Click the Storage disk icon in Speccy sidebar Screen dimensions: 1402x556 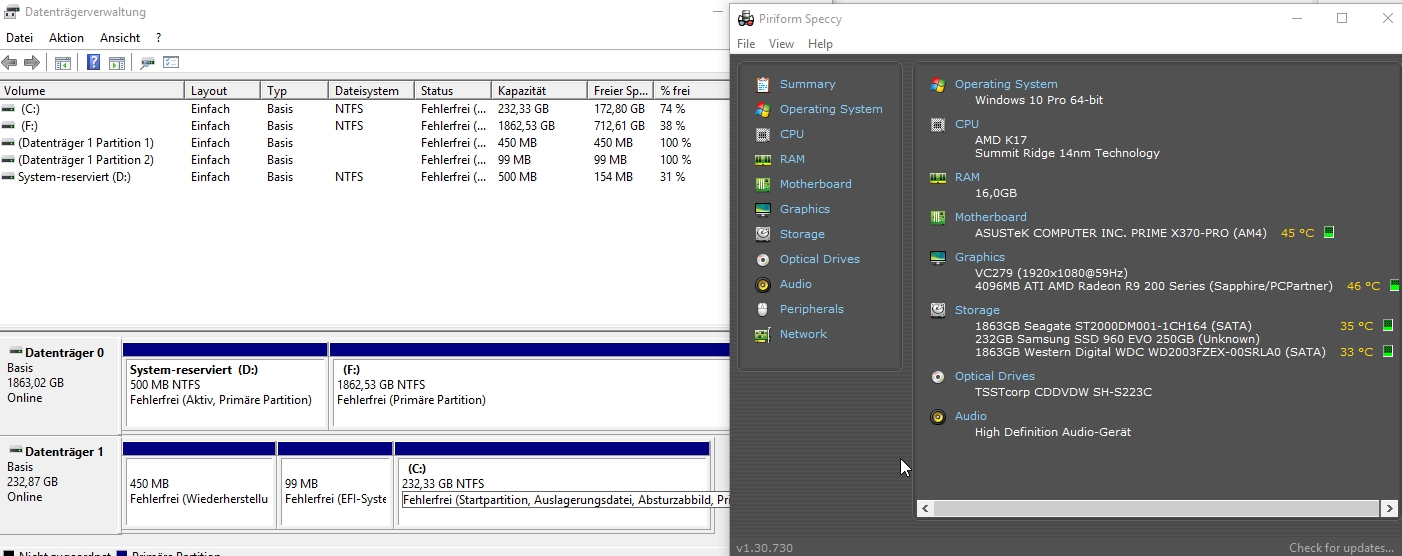tap(763, 234)
